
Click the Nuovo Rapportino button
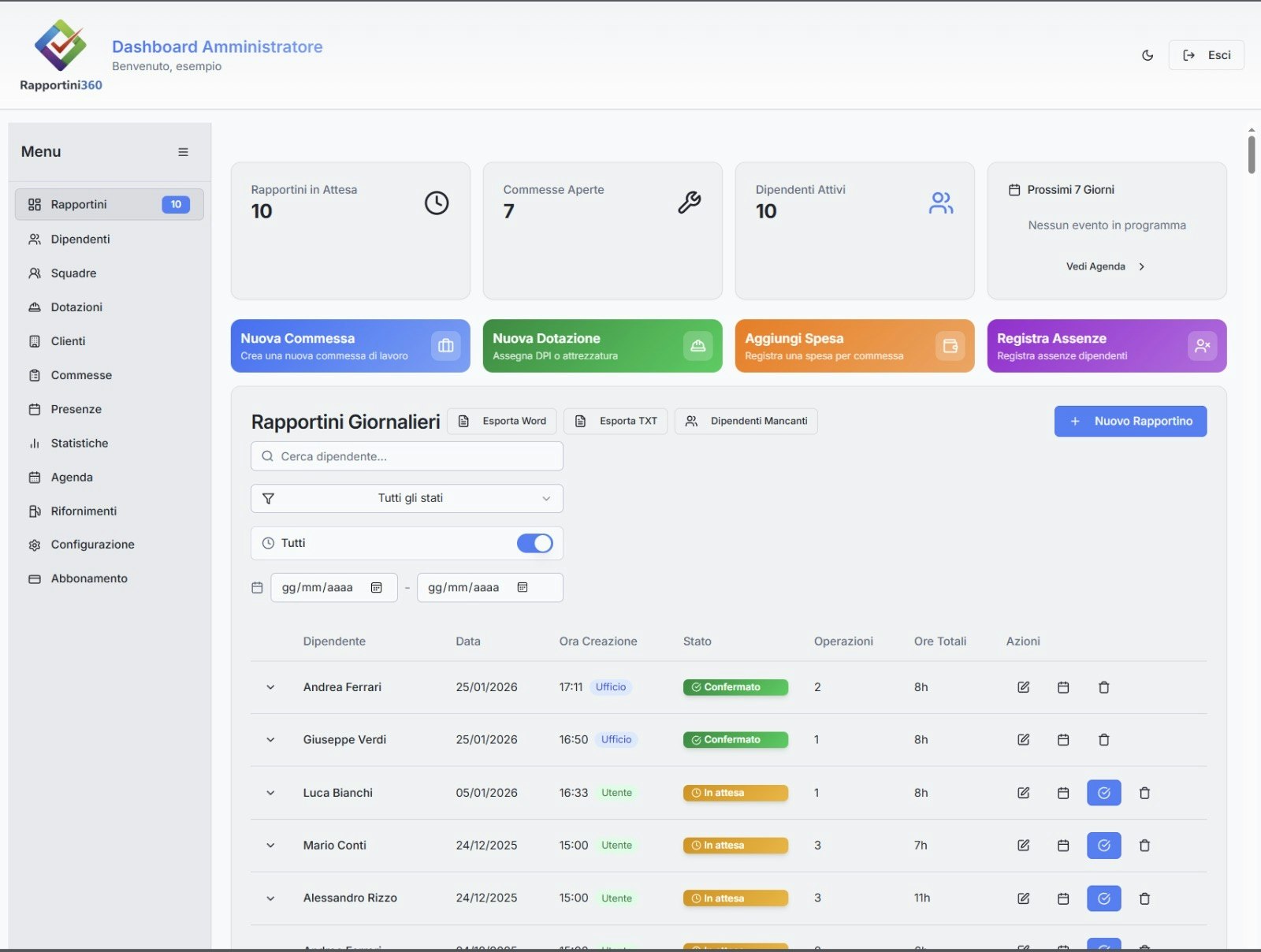pos(1130,421)
